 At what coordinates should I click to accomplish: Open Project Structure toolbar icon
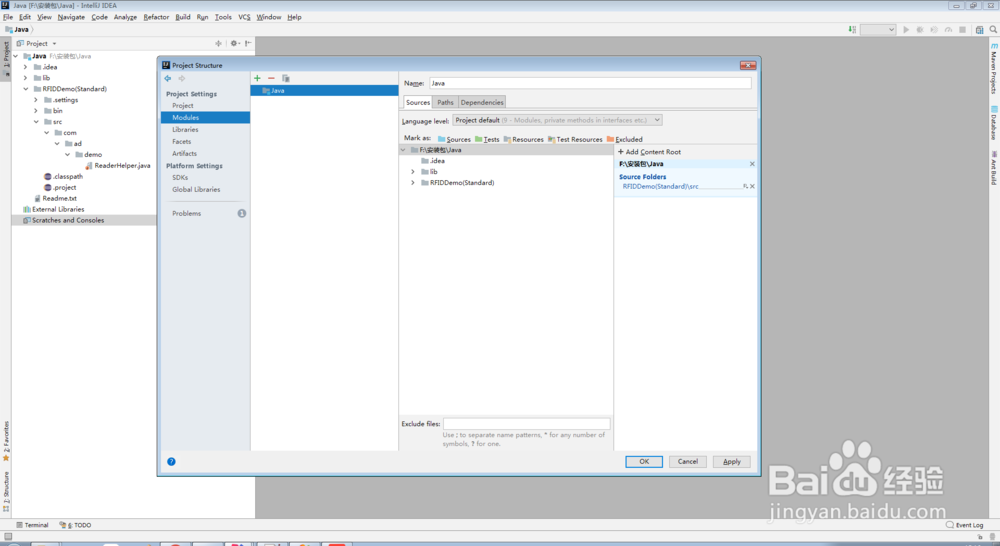pos(980,29)
